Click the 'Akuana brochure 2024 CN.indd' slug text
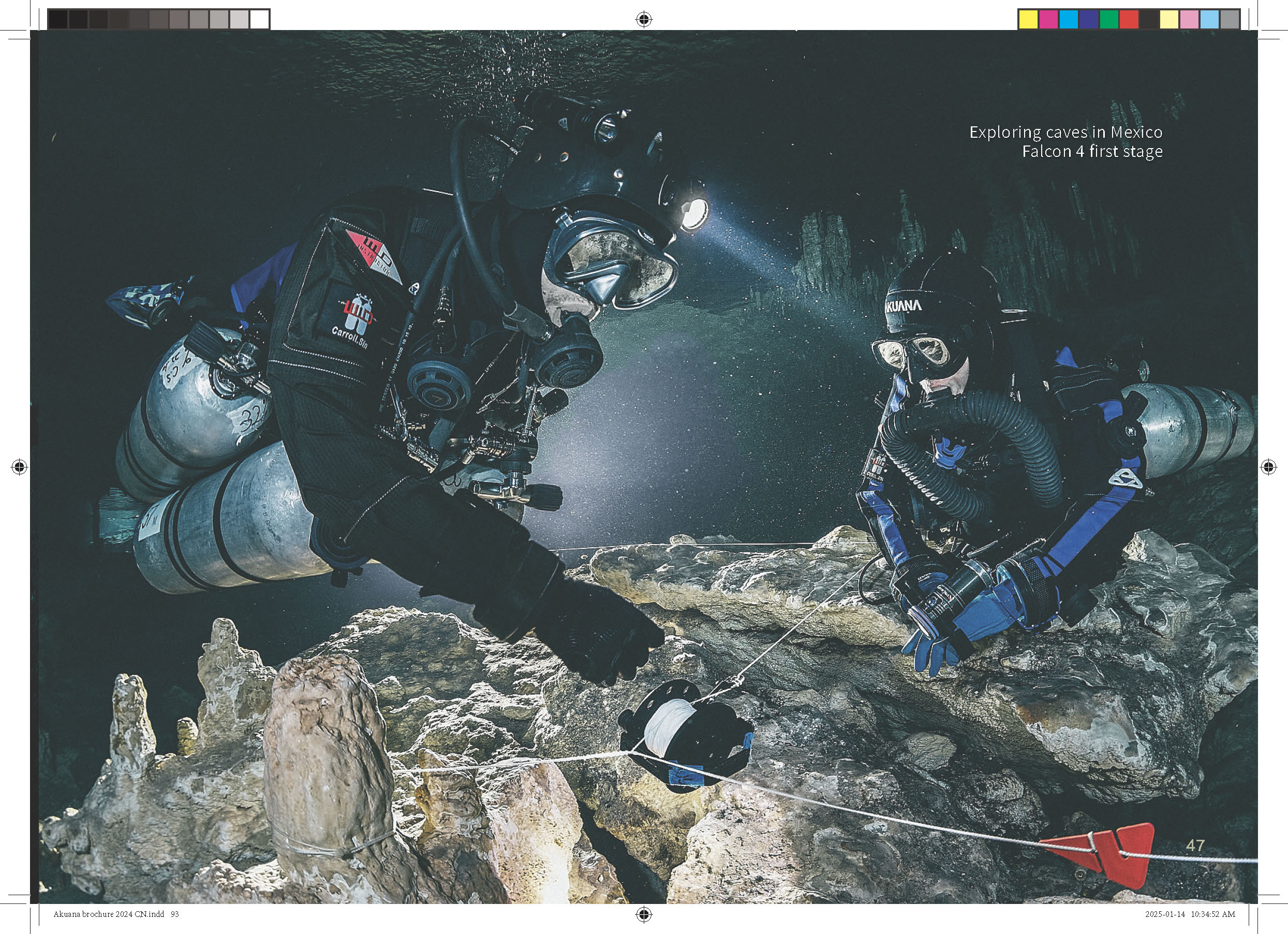 [109, 914]
